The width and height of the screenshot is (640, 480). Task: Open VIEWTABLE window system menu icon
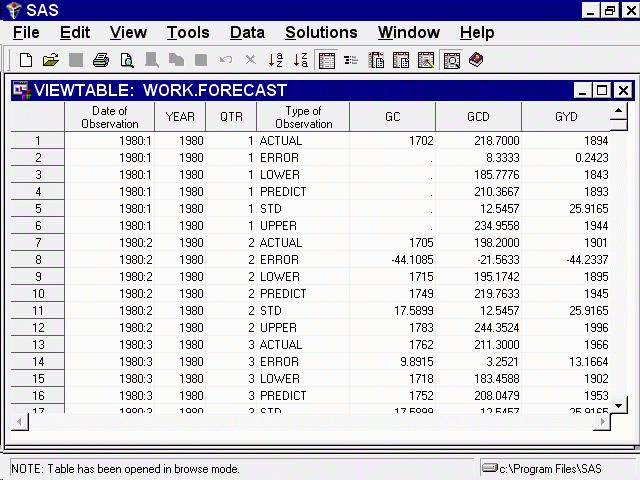pyautogui.click(x=21, y=91)
